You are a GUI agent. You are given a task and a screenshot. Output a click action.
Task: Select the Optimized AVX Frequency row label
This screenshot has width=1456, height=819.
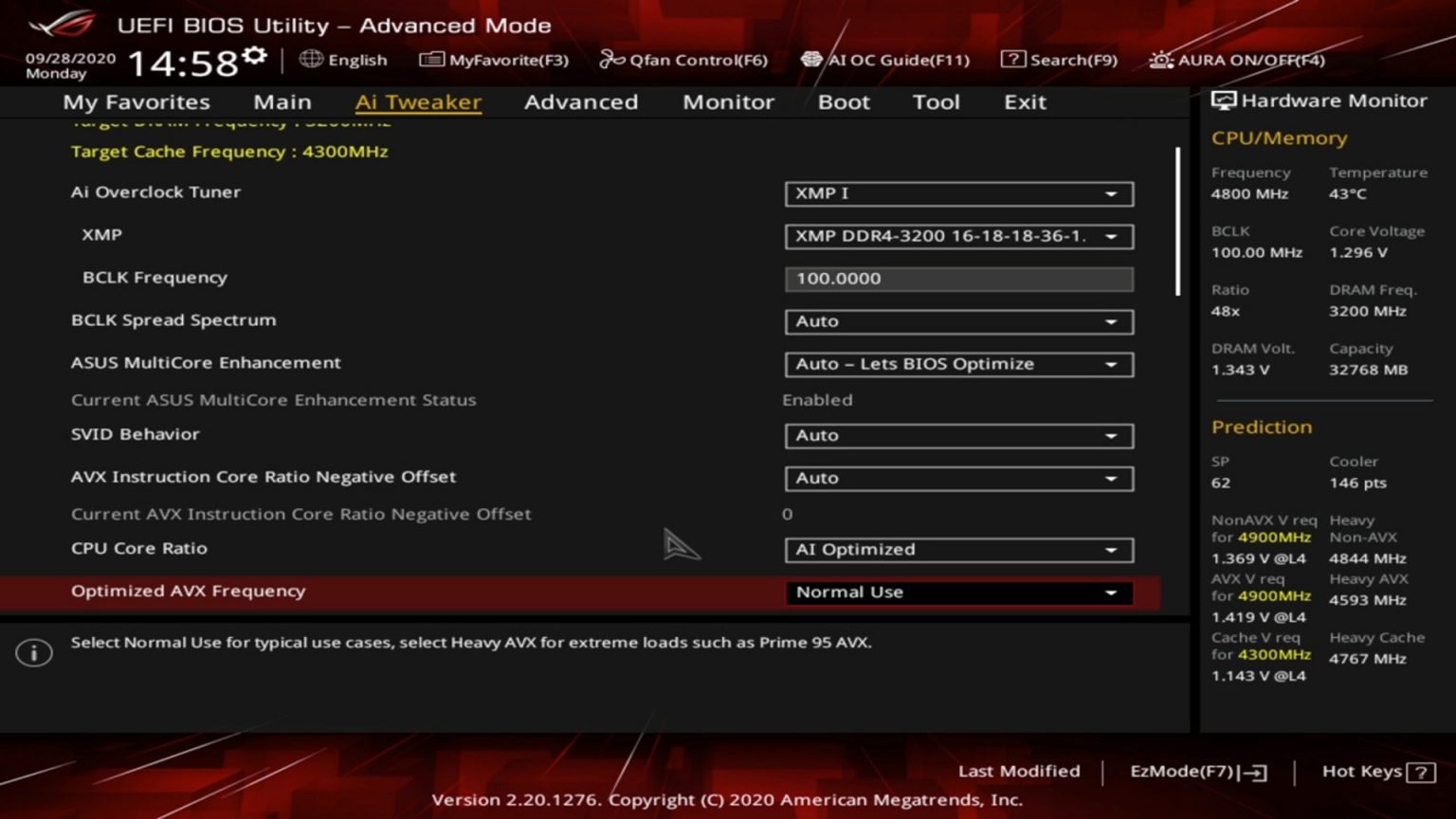(188, 591)
